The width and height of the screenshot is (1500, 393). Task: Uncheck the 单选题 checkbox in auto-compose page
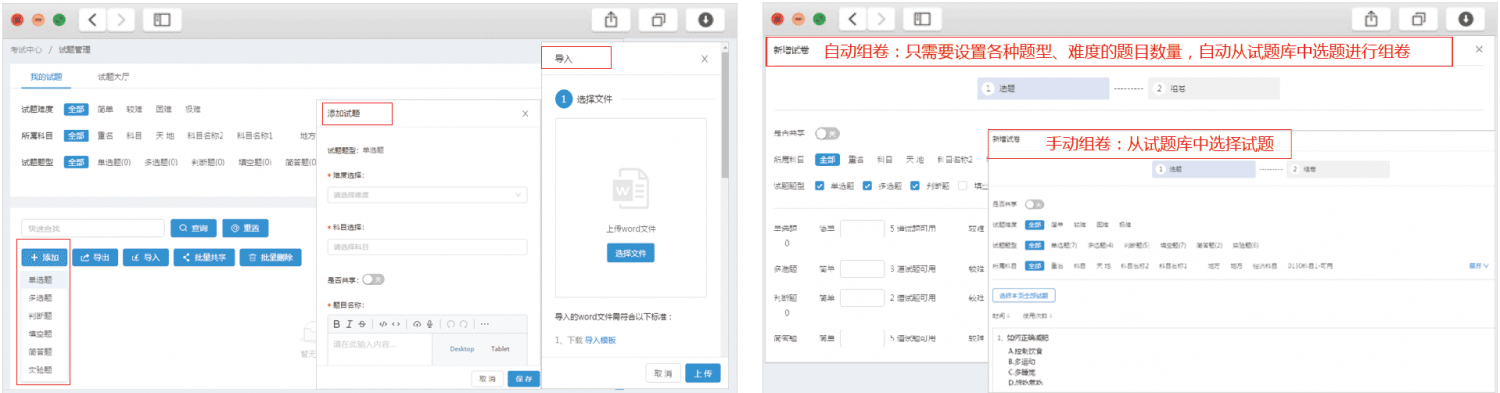coord(820,185)
